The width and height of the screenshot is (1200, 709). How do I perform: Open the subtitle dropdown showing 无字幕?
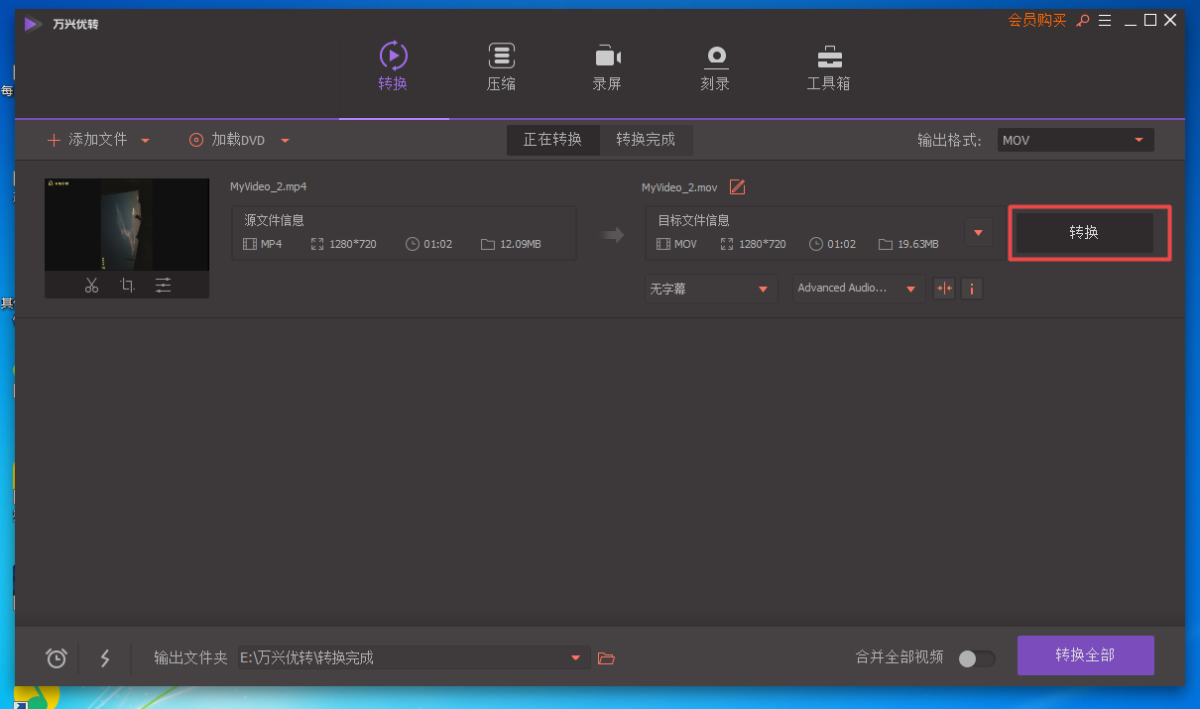[x=710, y=288]
